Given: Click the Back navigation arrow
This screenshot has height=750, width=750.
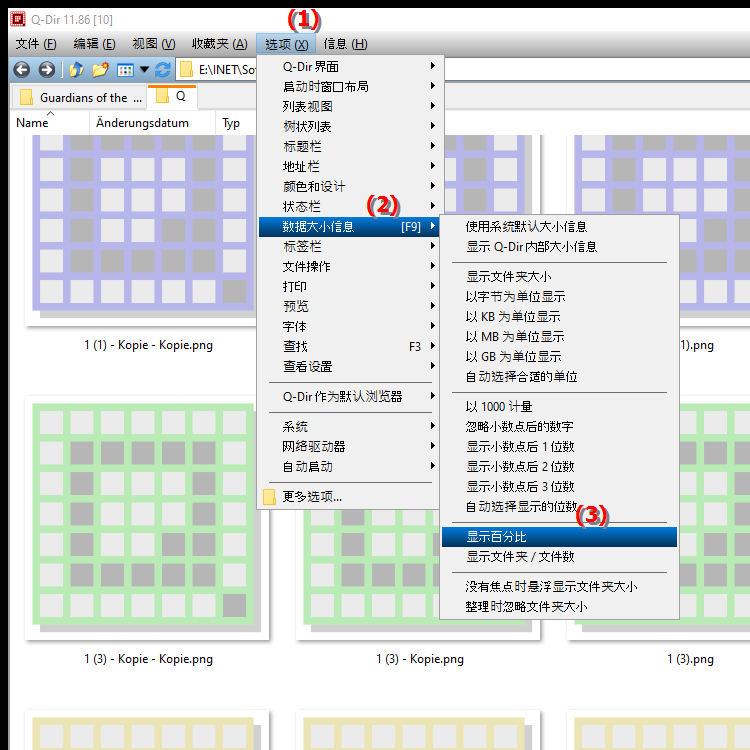Looking at the screenshot, I should tap(22, 70).
